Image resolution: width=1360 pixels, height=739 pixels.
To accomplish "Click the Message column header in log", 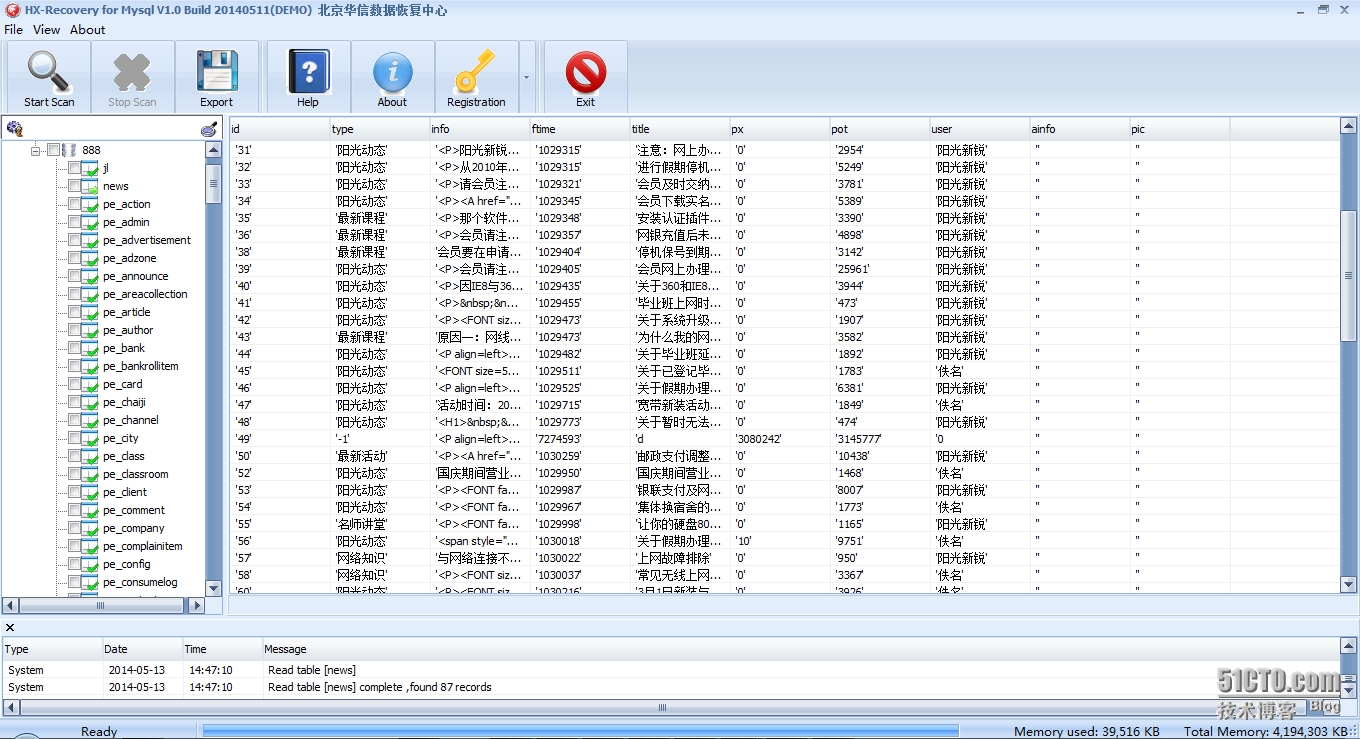I will (800, 649).
